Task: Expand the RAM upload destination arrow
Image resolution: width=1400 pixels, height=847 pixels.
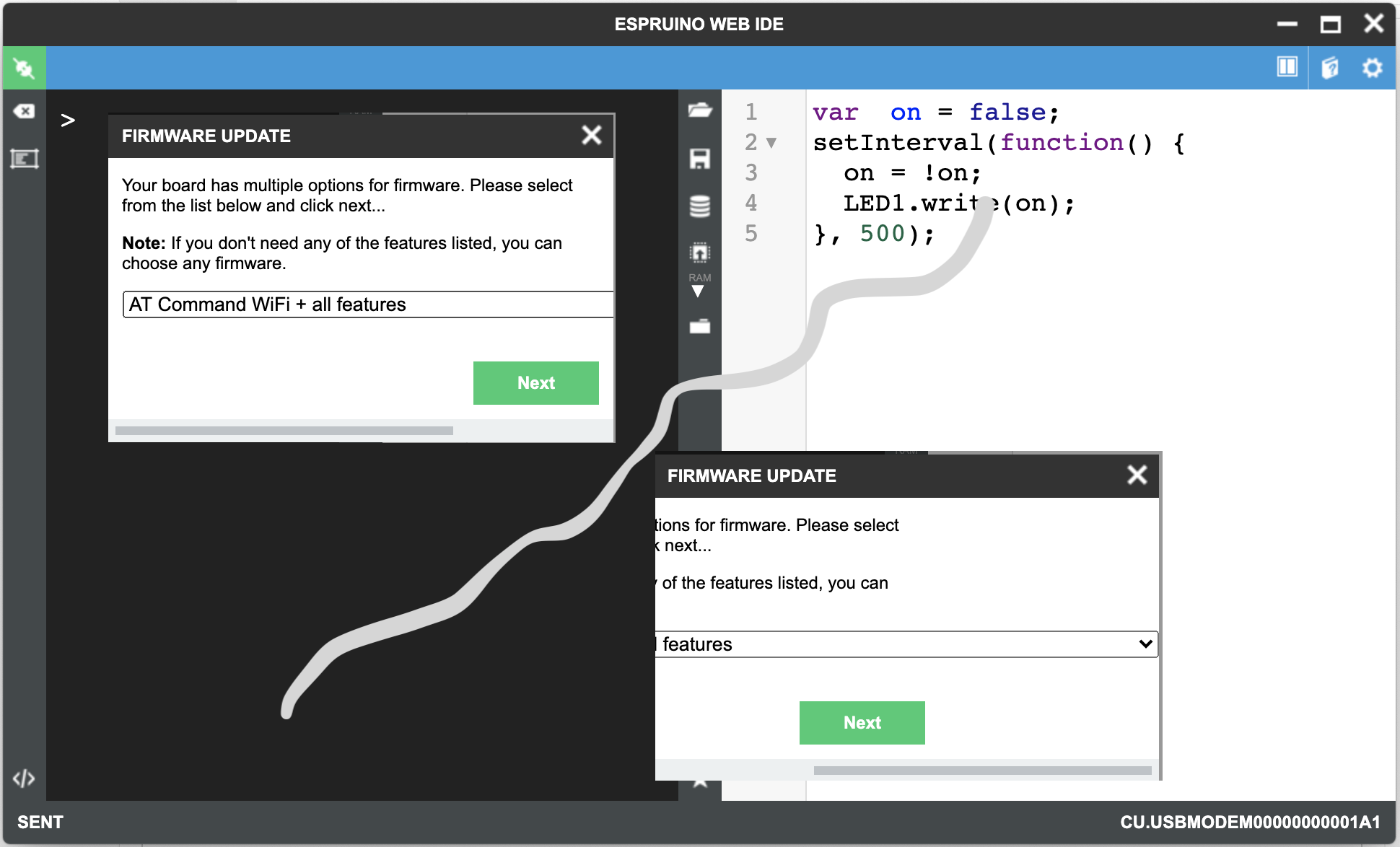Action: pos(698,291)
